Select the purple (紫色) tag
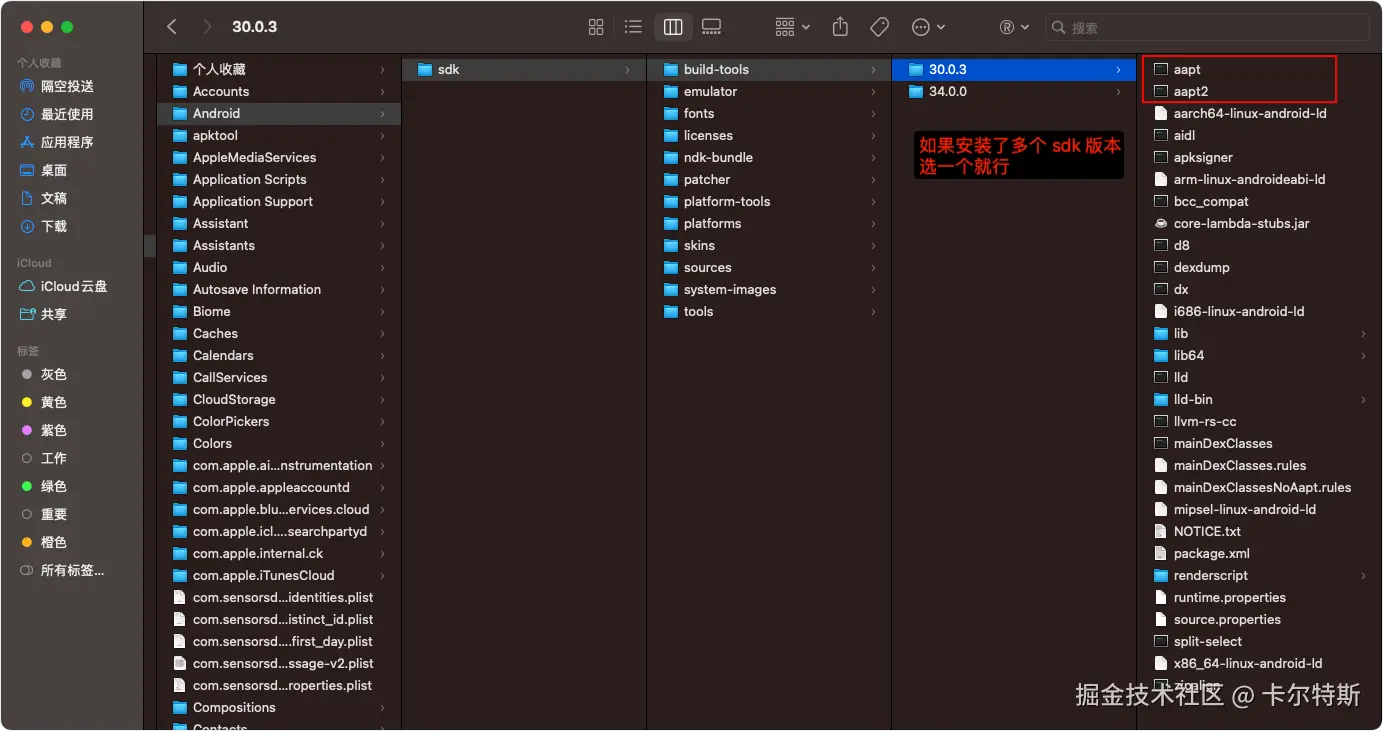 click(x=54, y=430)
